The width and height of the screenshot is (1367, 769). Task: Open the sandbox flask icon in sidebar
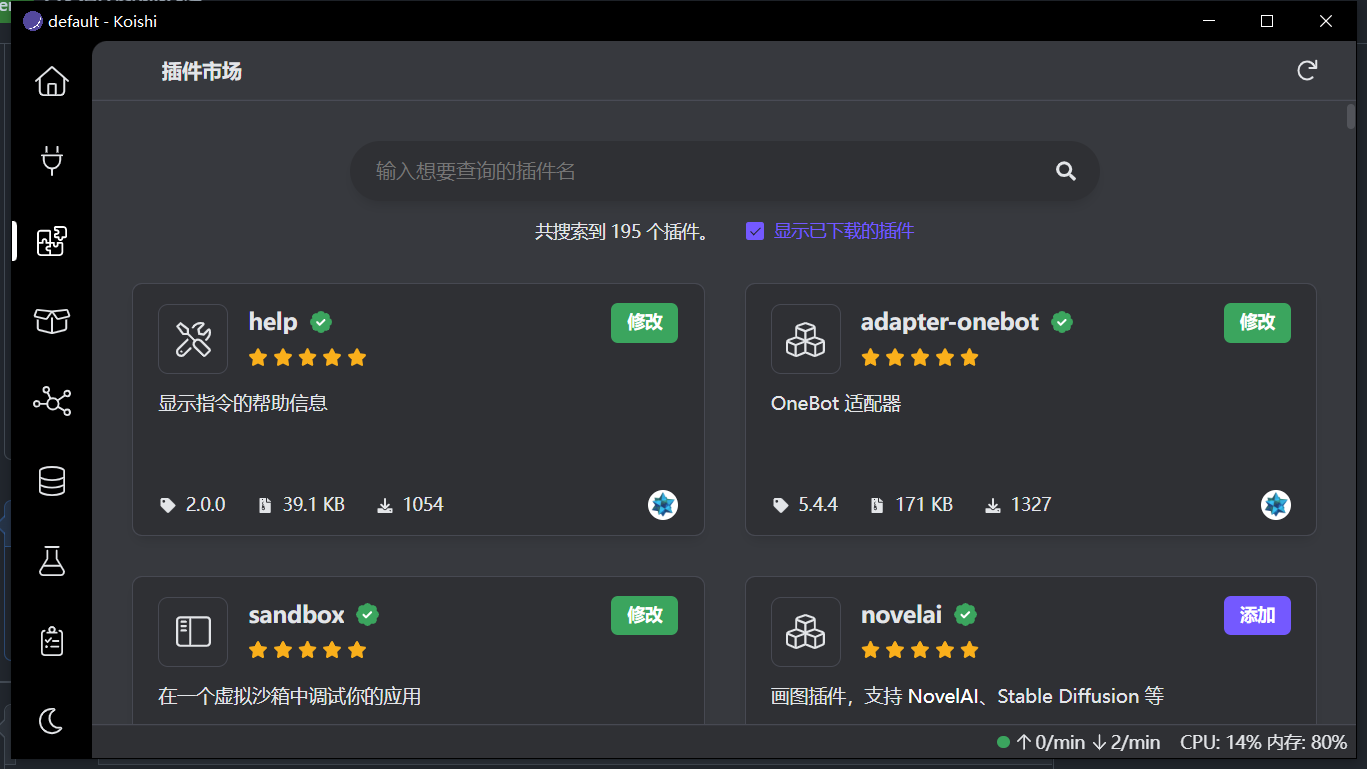coord(52,561)
